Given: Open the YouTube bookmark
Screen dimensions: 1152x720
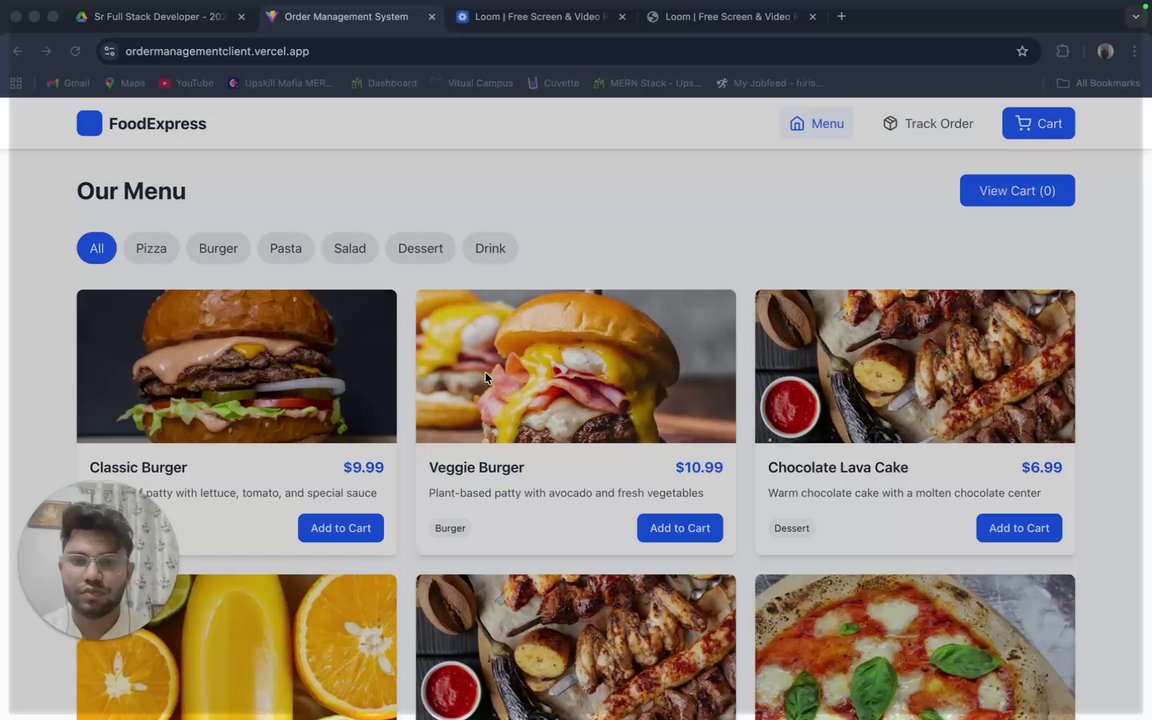Looking at the screenshot, I should [187, 83].
